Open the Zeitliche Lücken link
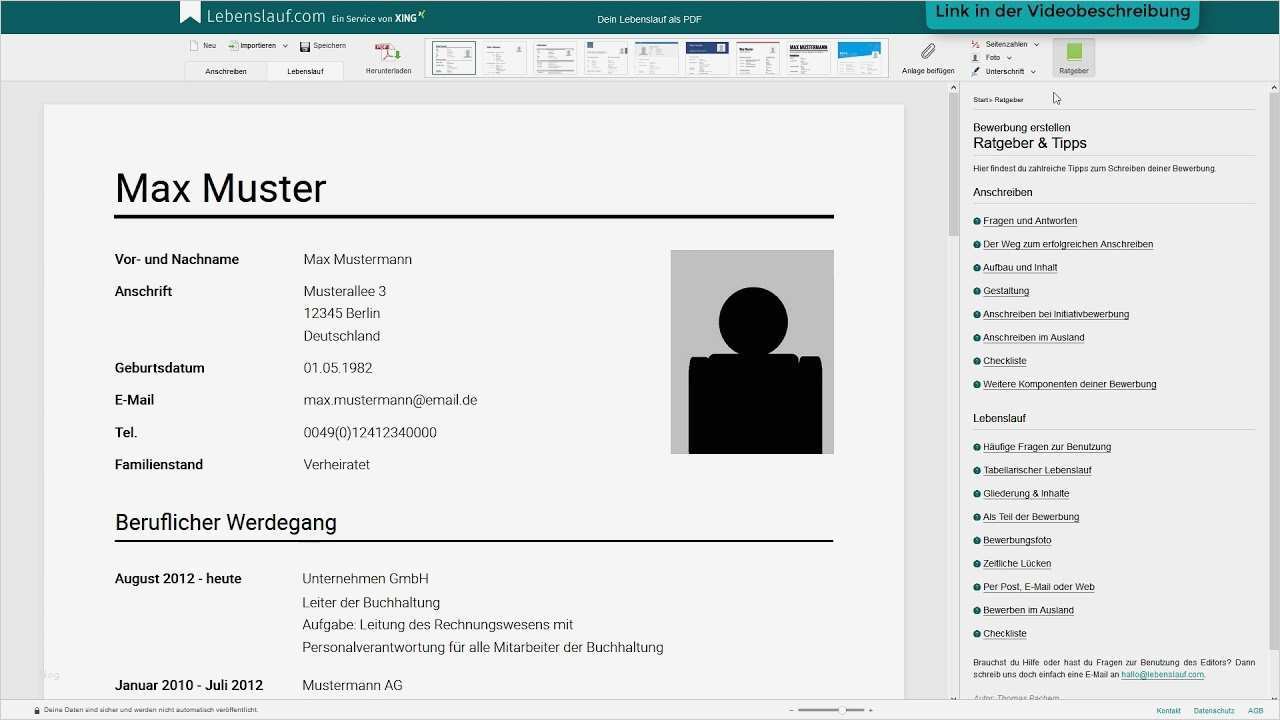 point(1017,564)
